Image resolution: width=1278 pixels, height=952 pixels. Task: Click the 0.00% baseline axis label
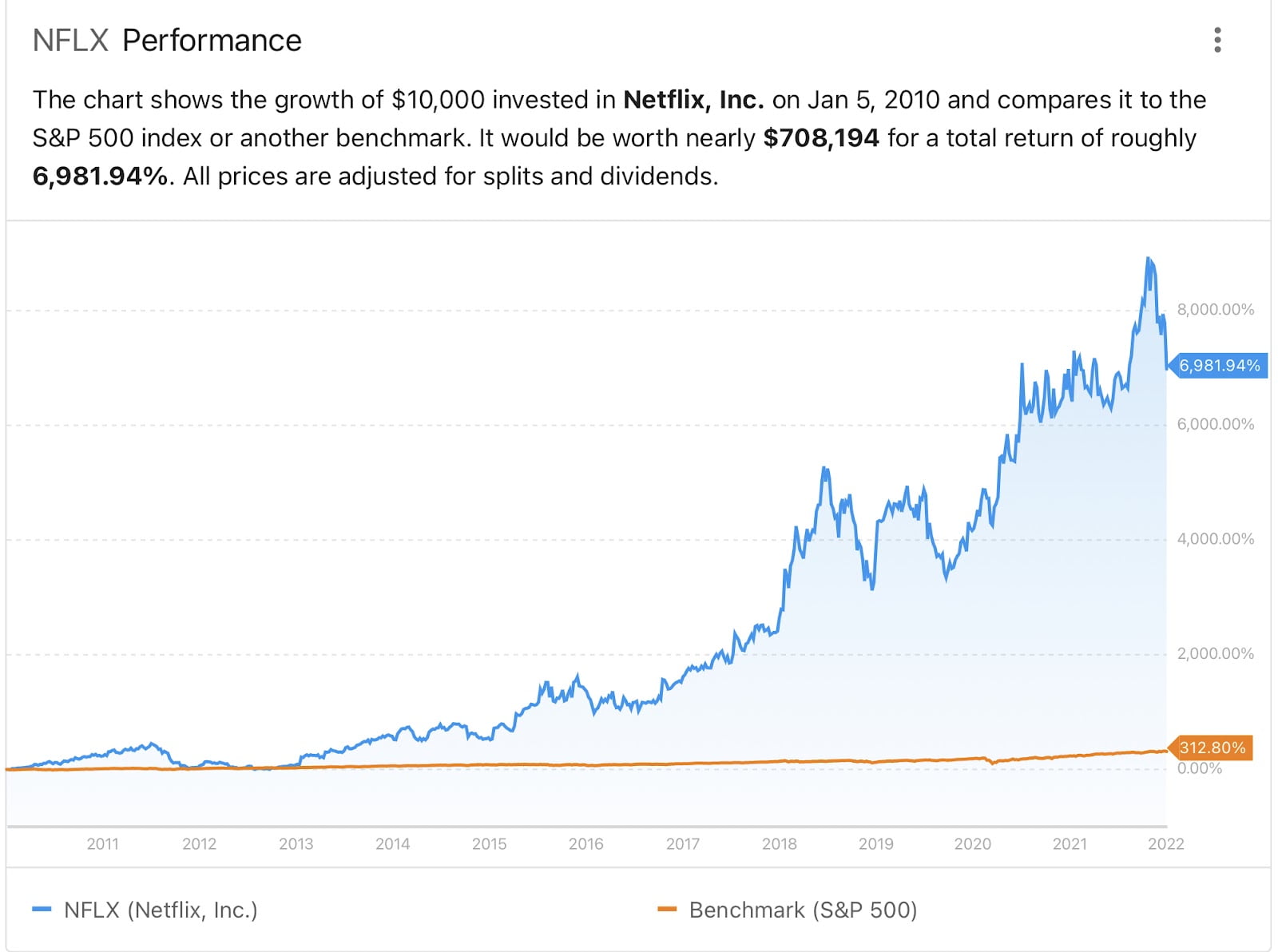1199,768
